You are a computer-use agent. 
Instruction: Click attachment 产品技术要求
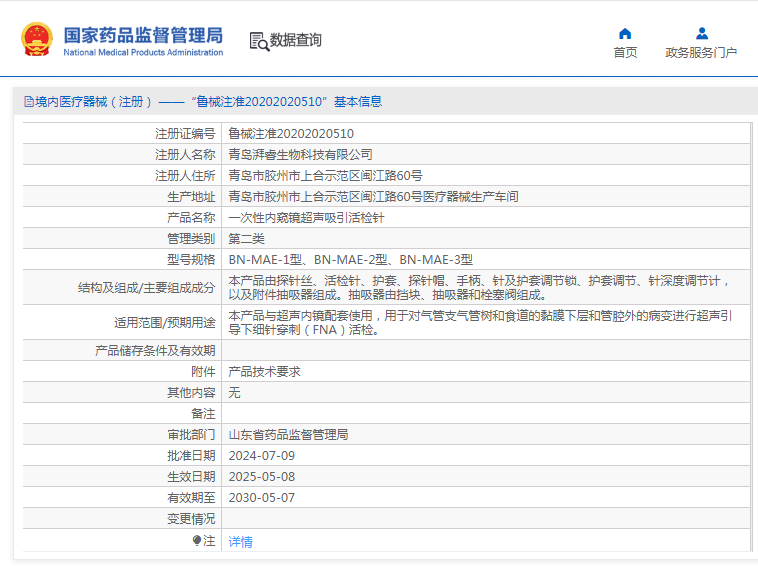264,371
